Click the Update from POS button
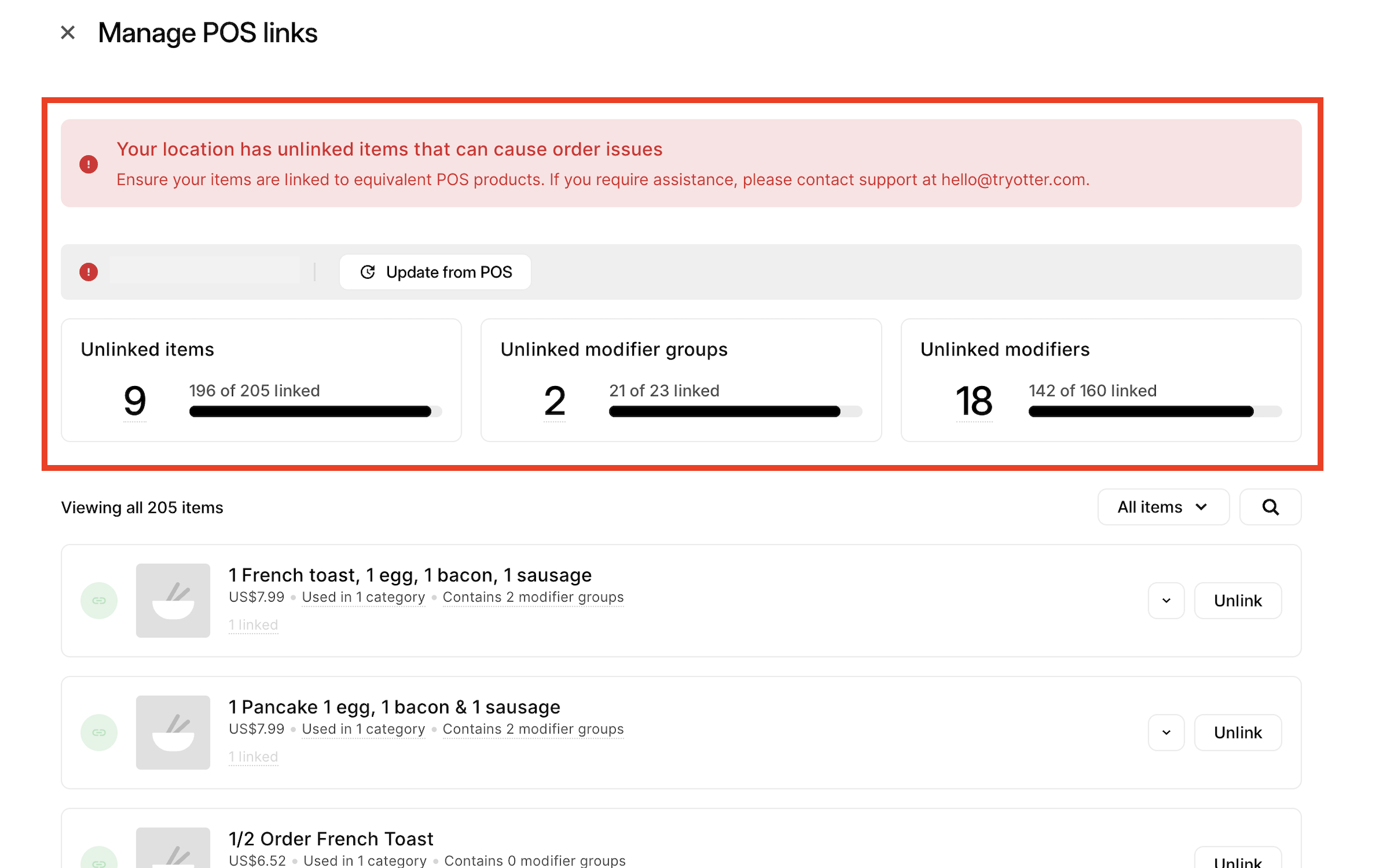The height and width of the screenshot is (868, 1392). [435, 272]
